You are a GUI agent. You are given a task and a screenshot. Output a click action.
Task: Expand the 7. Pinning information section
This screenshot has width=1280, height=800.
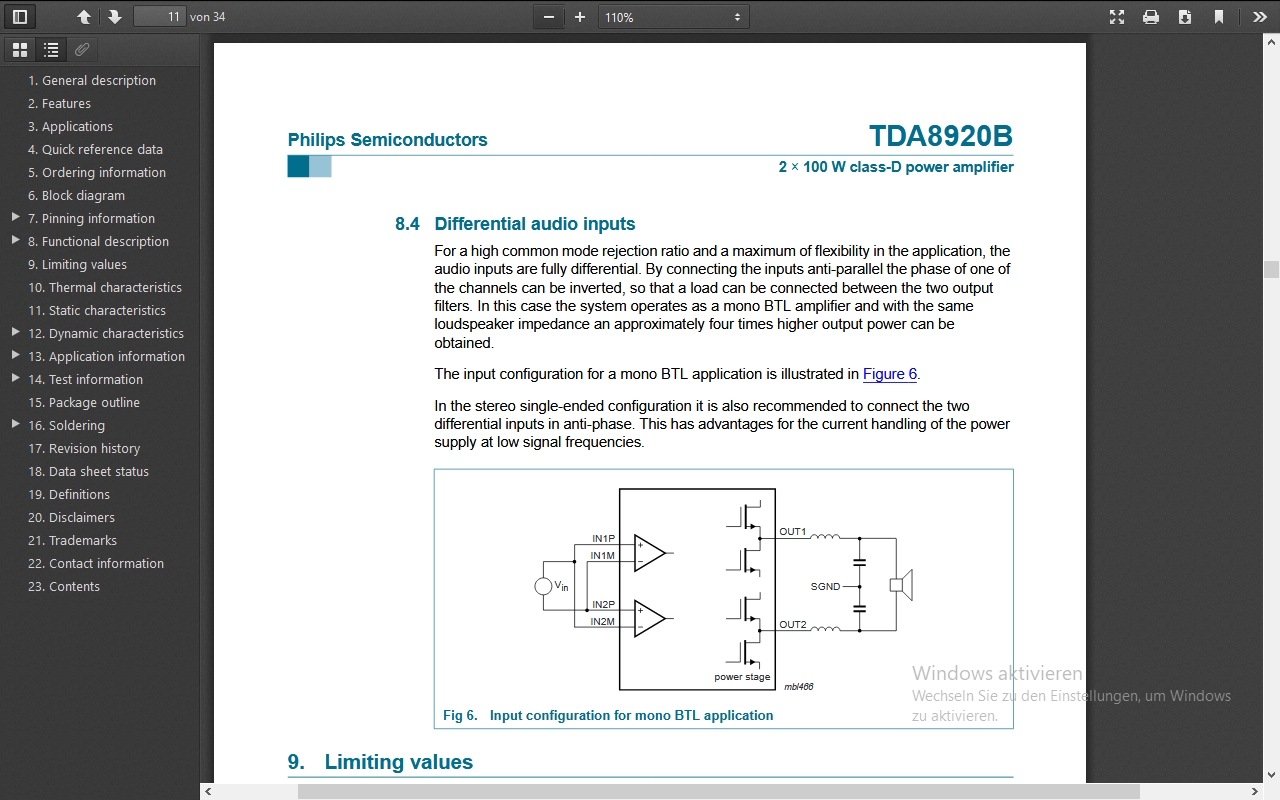15,218
